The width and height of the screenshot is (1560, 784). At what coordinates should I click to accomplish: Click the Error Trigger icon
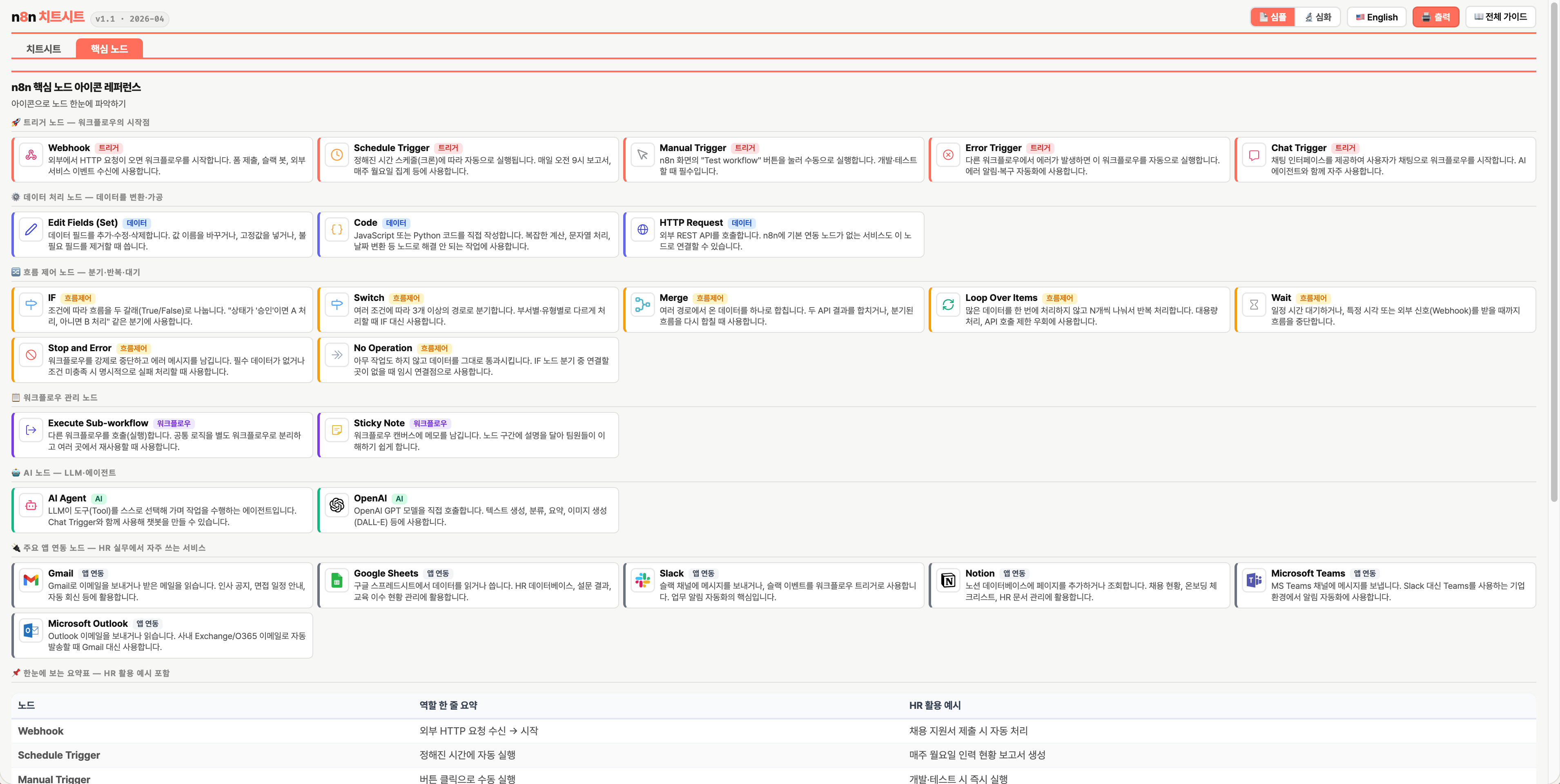coord(948,155)
